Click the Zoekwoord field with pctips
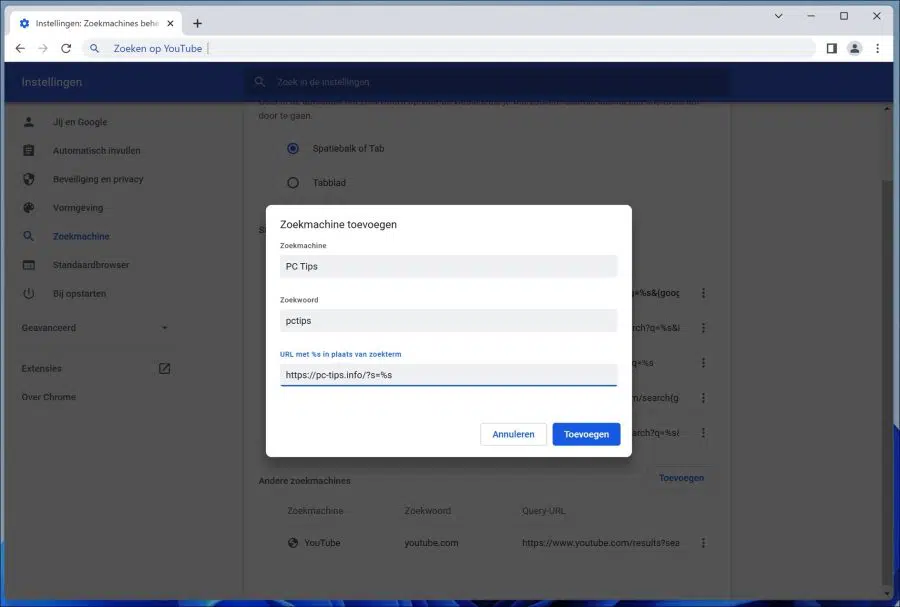Viewport: 900px width, 607px height. [448, 321]
